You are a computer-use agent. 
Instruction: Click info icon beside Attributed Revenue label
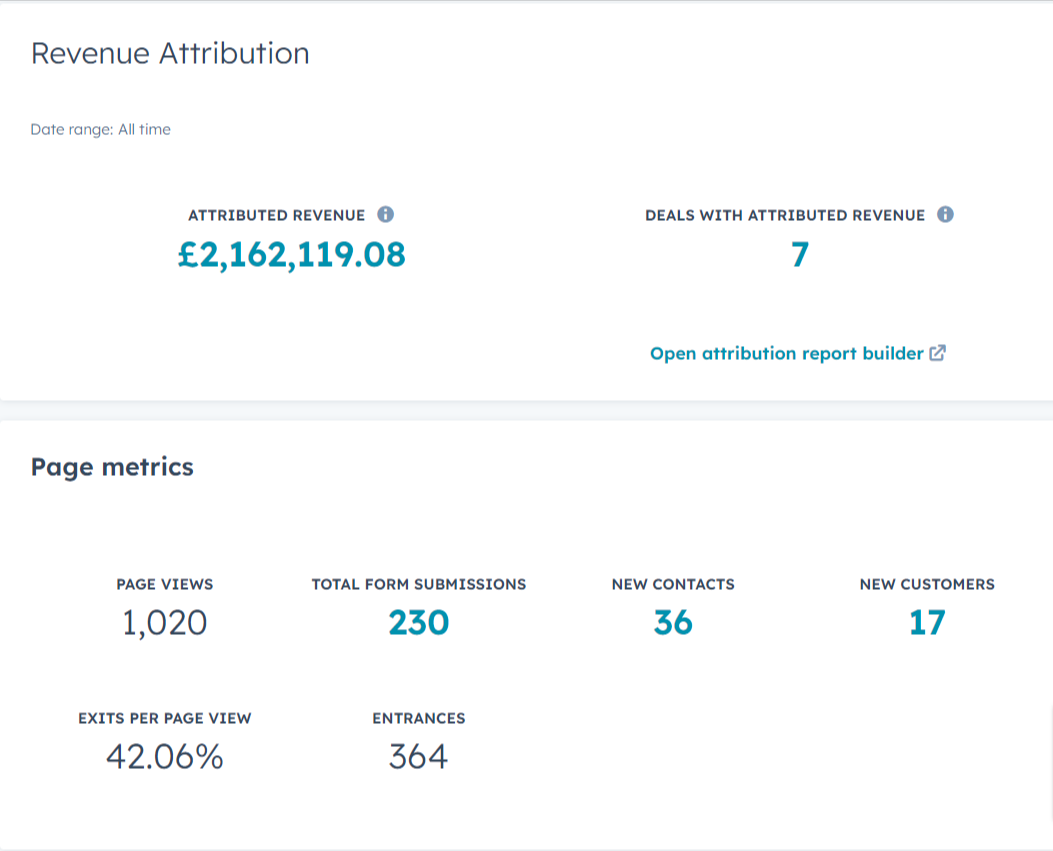pos(386,215)
